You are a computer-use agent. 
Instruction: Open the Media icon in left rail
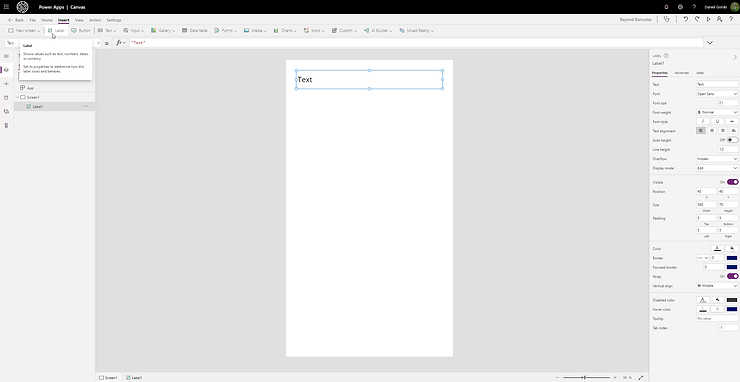pyautogui.click(x=6, y=111)
